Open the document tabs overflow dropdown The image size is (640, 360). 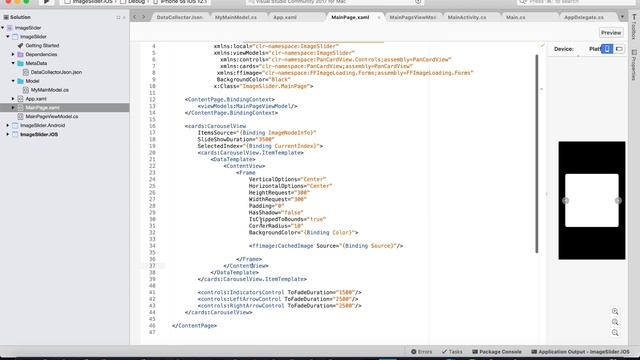(x=622, y=17)
